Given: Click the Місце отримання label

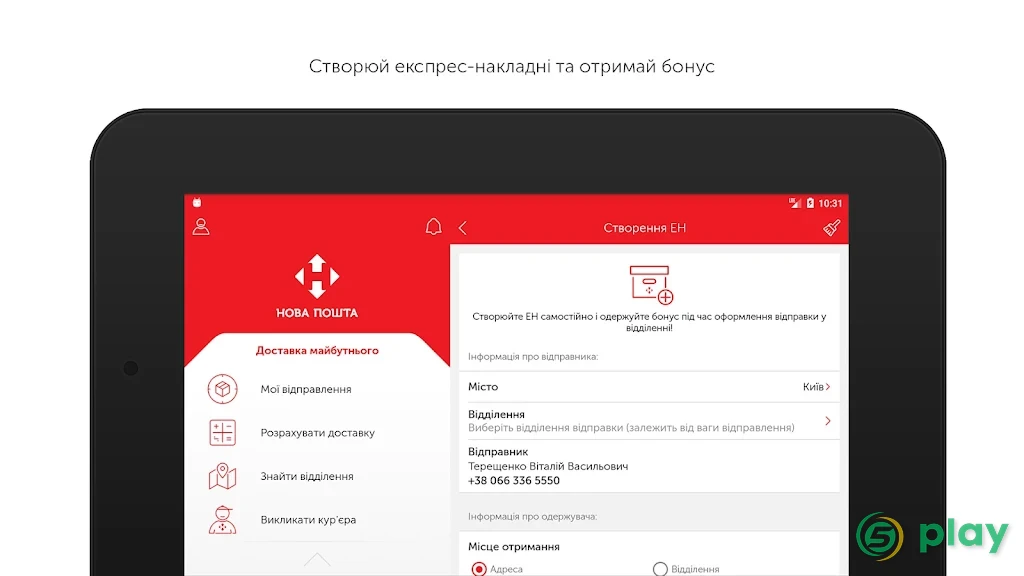Looking at the screenshot, I should coord(514,547).
